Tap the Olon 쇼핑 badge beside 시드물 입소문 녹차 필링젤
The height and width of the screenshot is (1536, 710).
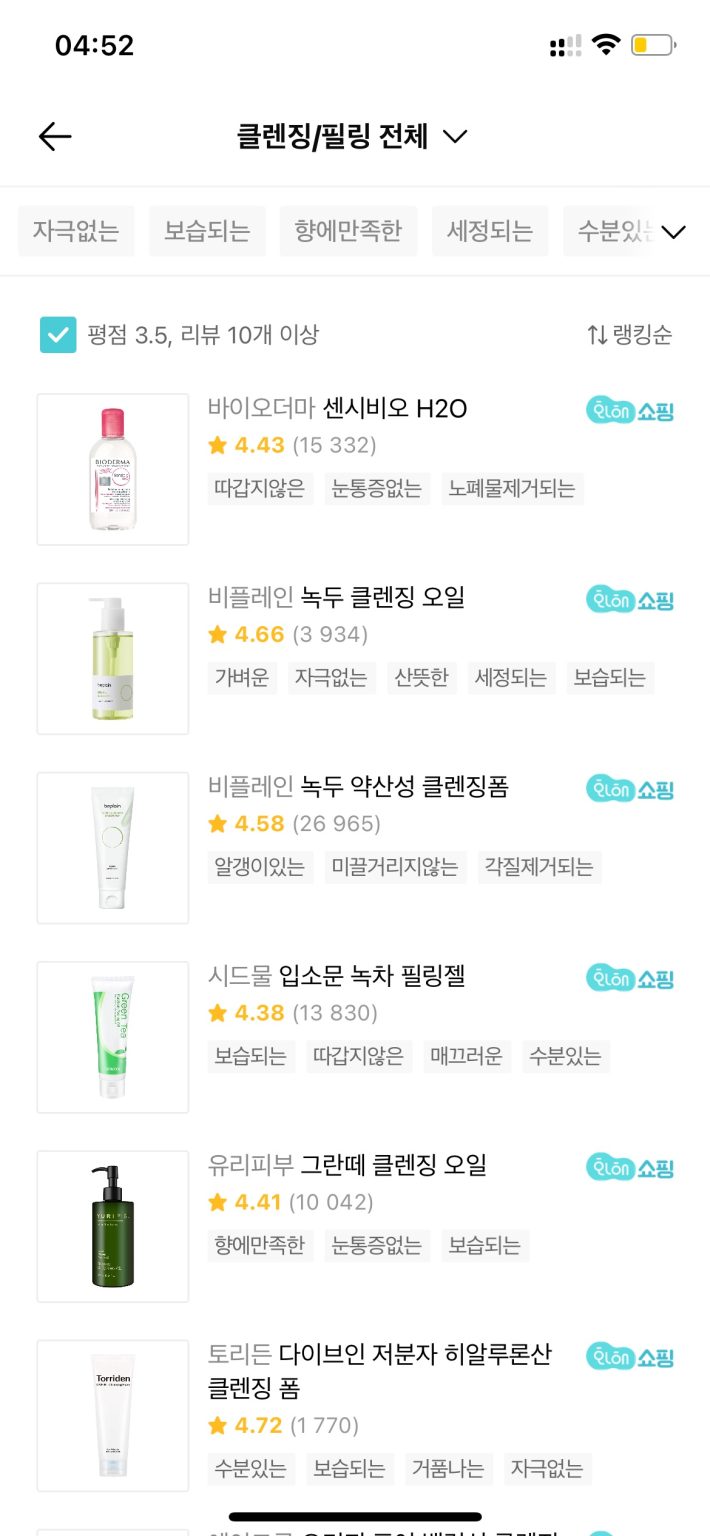[x=629, y=978]
